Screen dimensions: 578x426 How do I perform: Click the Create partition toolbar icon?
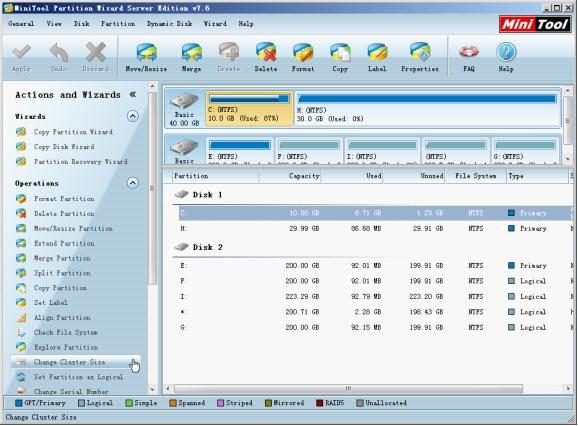[x=229, y=53]
